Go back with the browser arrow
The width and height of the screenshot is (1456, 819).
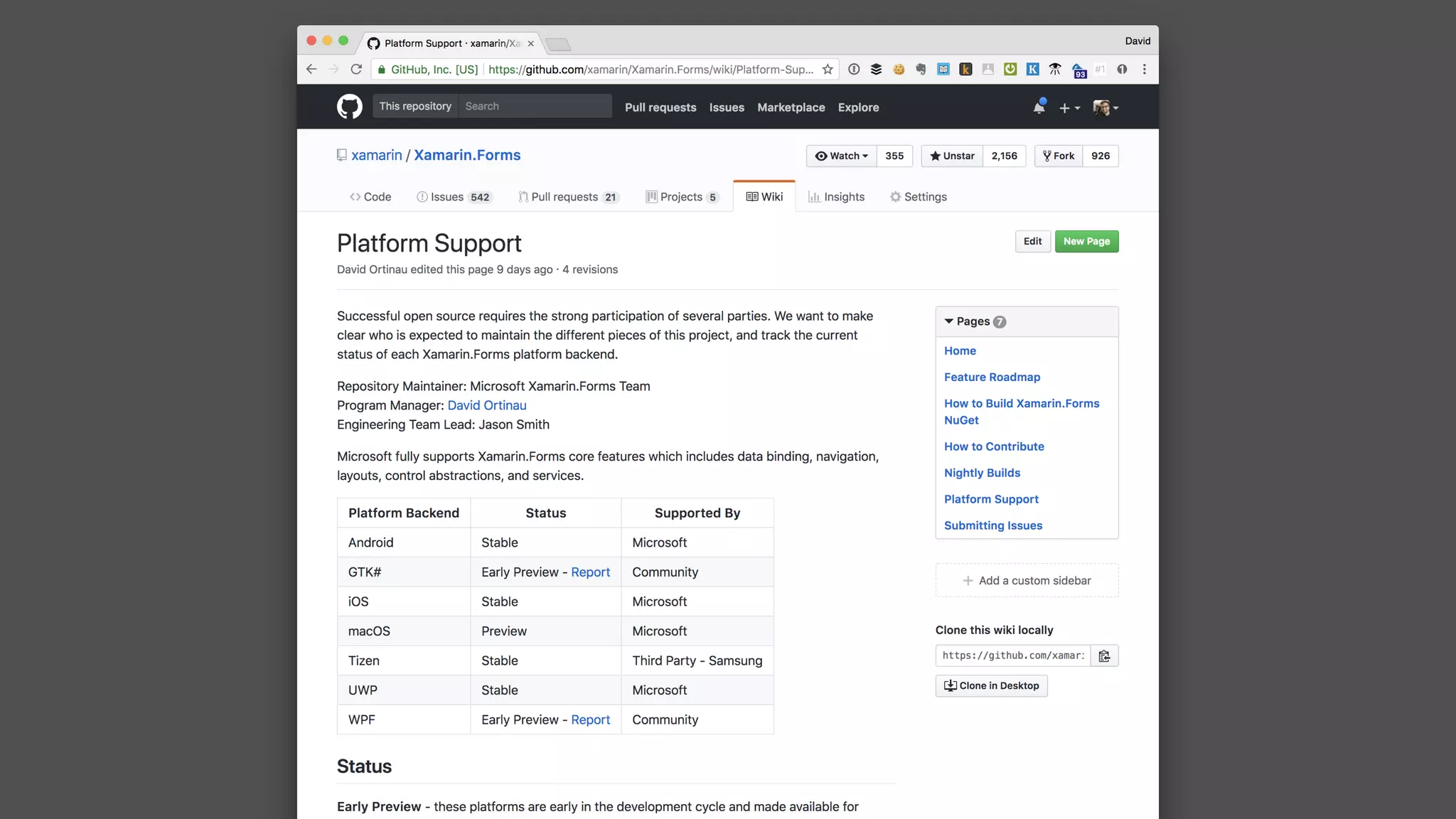[311, 69]
